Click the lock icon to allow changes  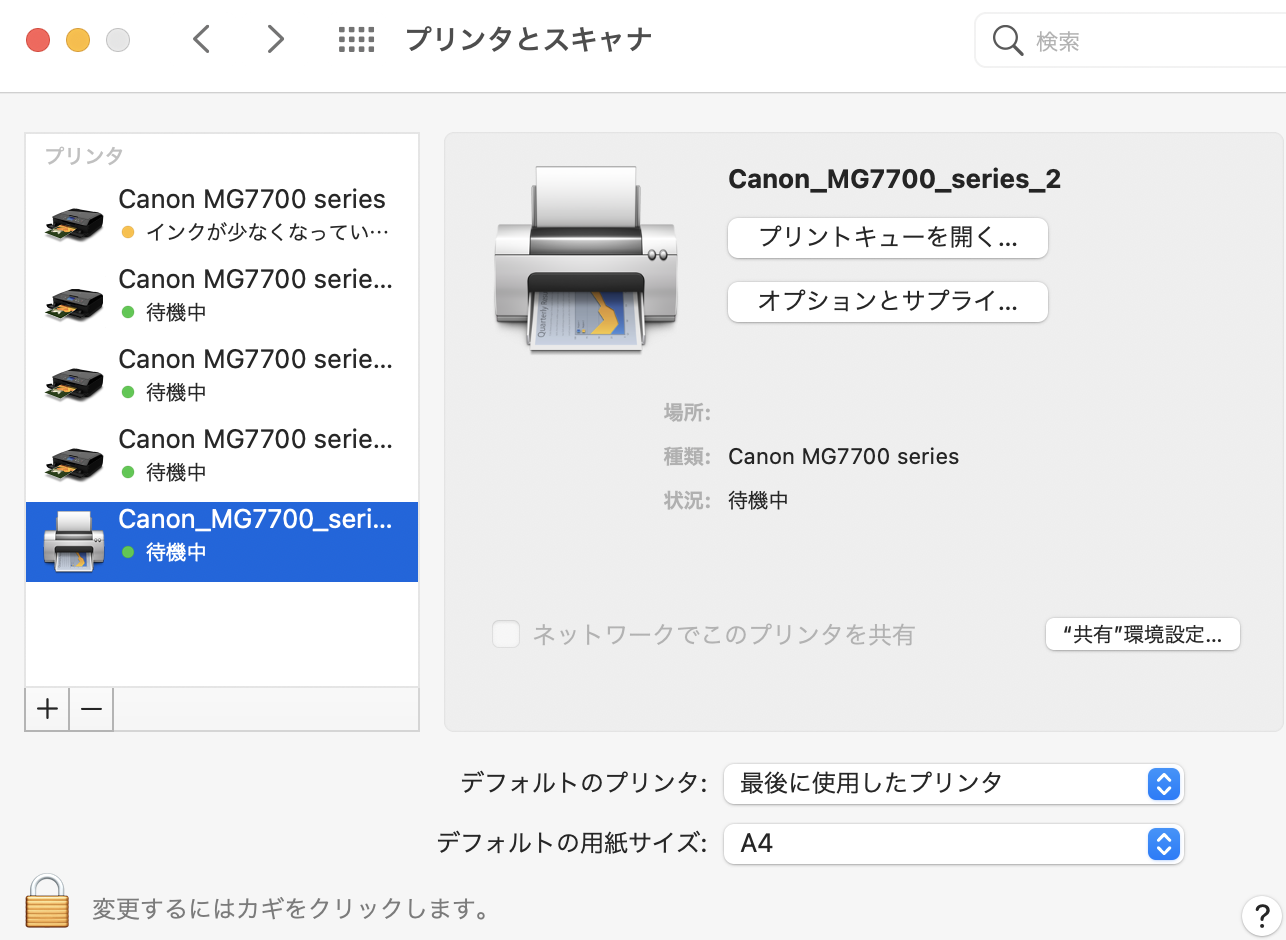tap(47, 901)
